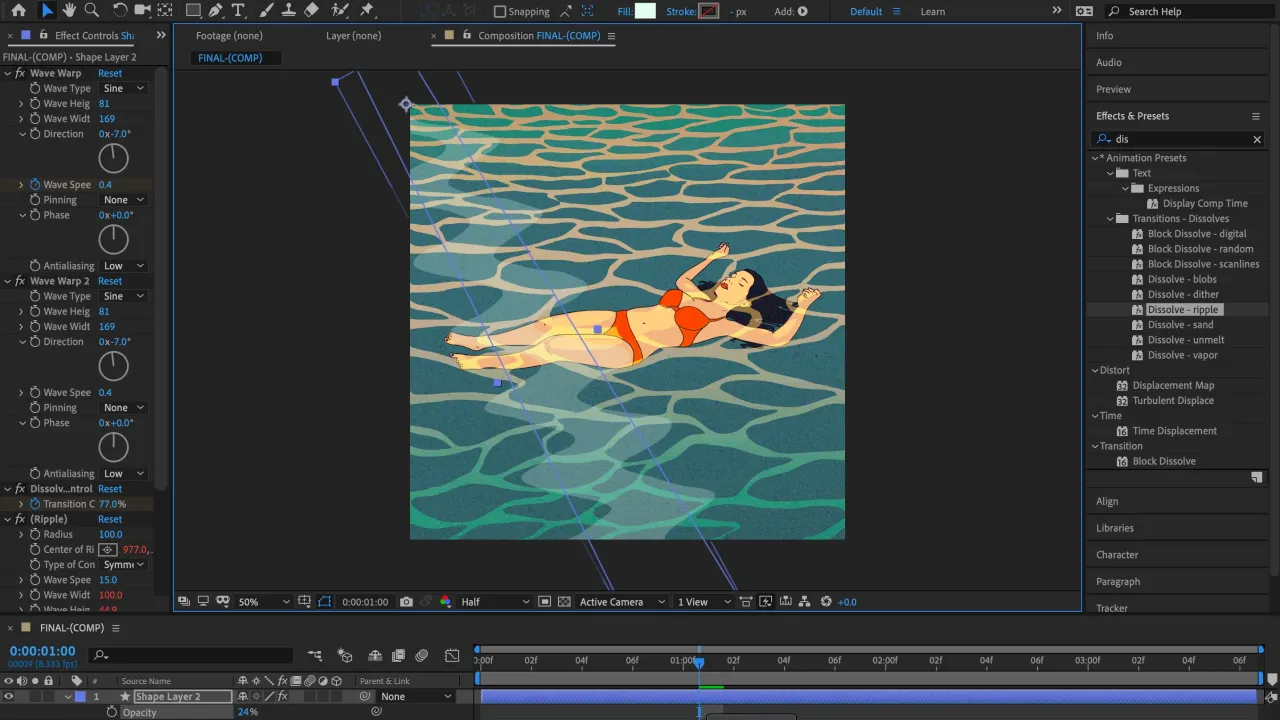Toggle visibility of Shape Layer 2
Screen dimensions: 1280x720
pos(9,697)
